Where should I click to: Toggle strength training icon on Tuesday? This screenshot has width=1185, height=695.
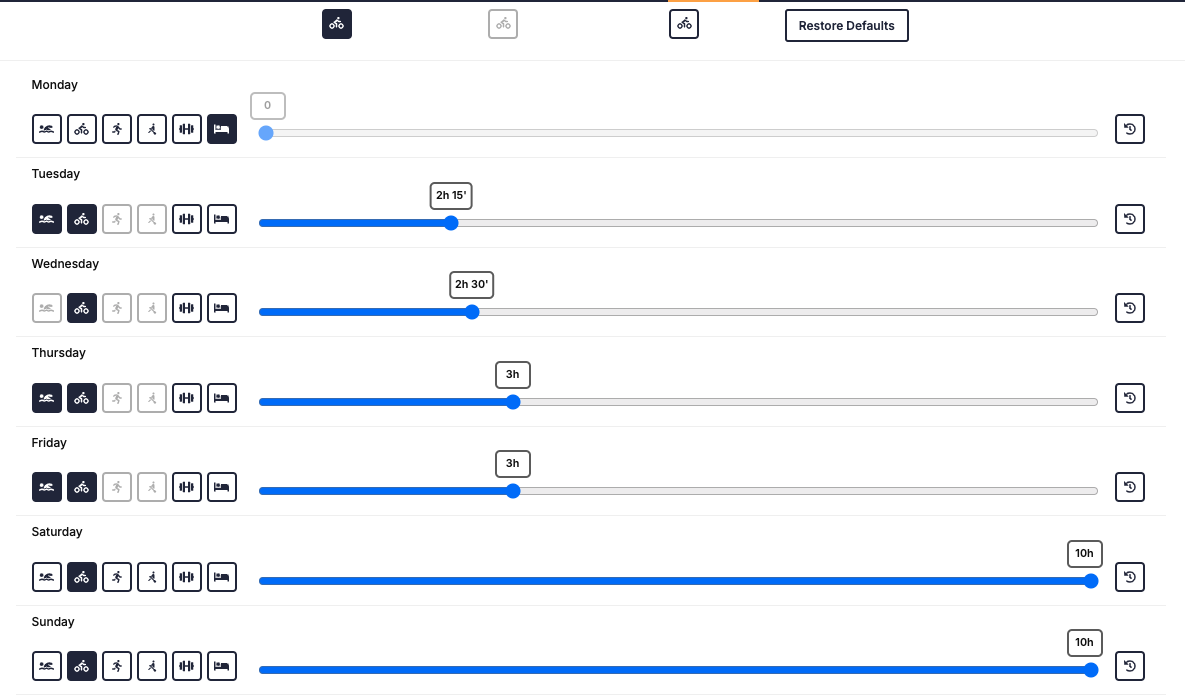pyautogui.click(x=187, y=219)
